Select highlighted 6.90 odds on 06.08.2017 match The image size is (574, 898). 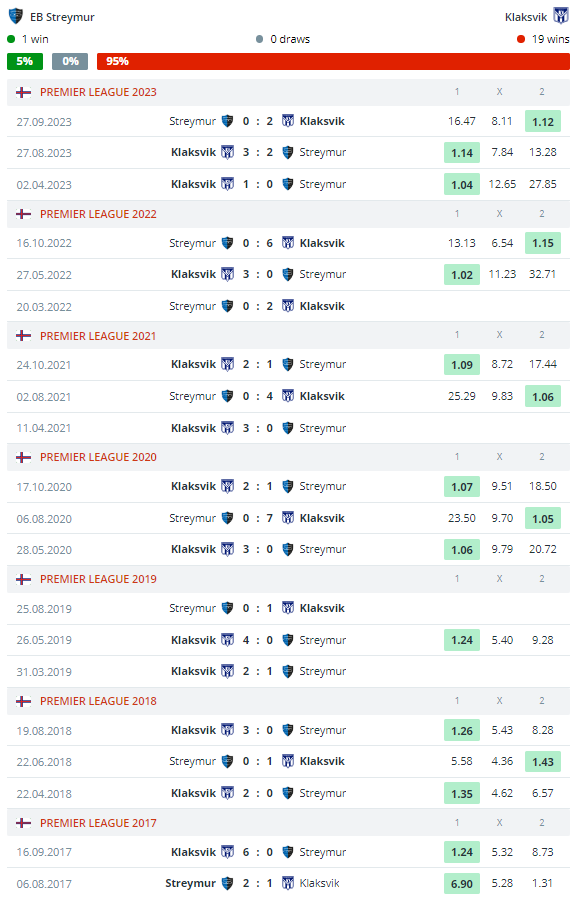[462, 884]
